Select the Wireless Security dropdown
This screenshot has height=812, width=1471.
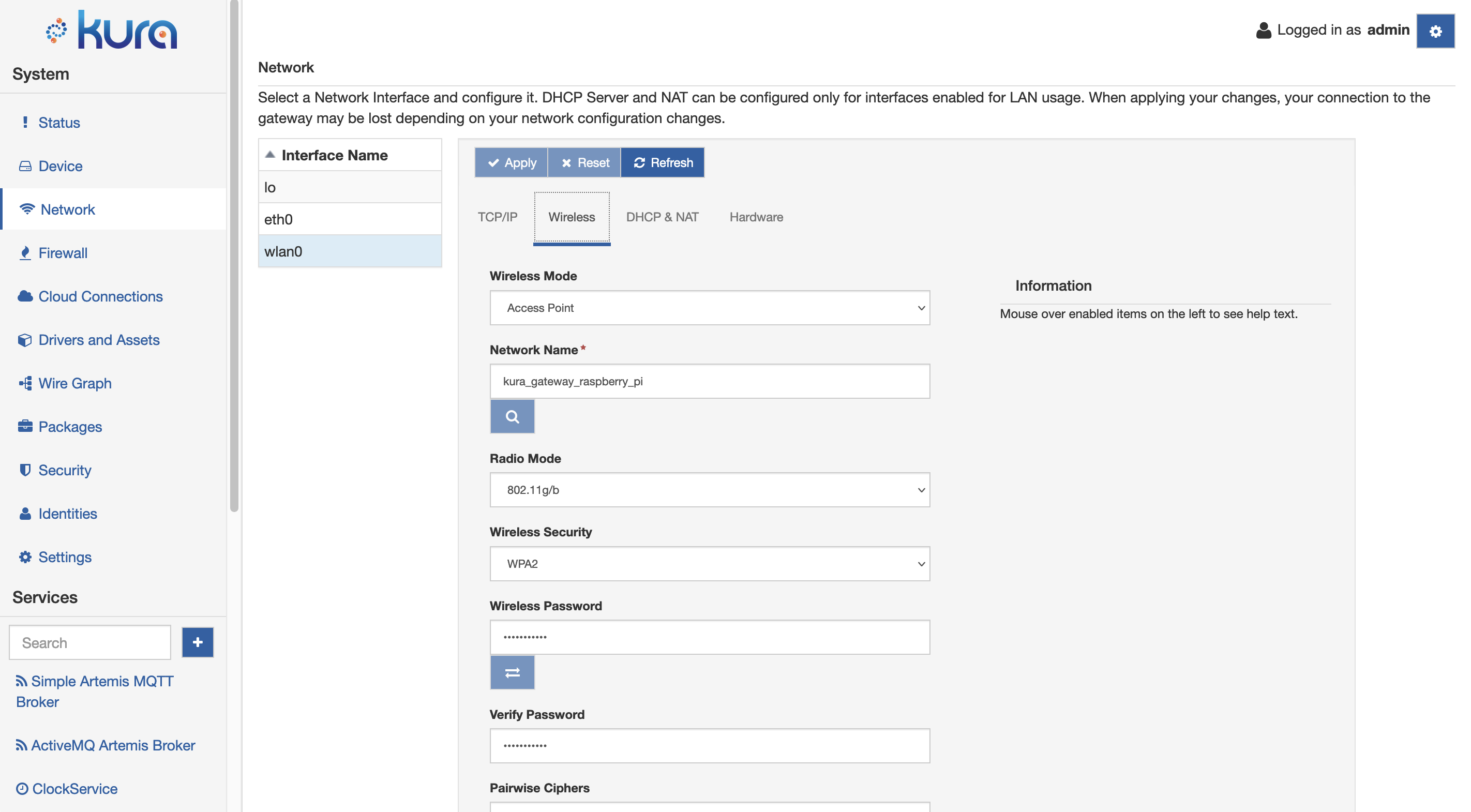(709, 563)
